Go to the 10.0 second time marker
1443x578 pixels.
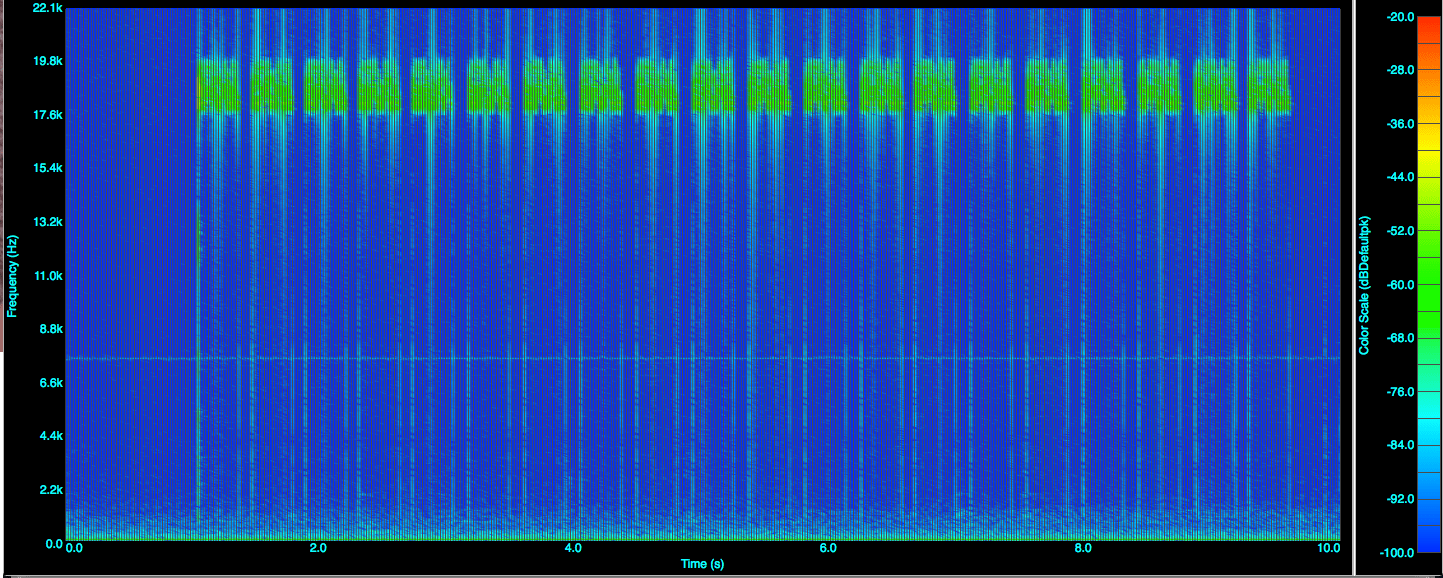[1329, 549]
